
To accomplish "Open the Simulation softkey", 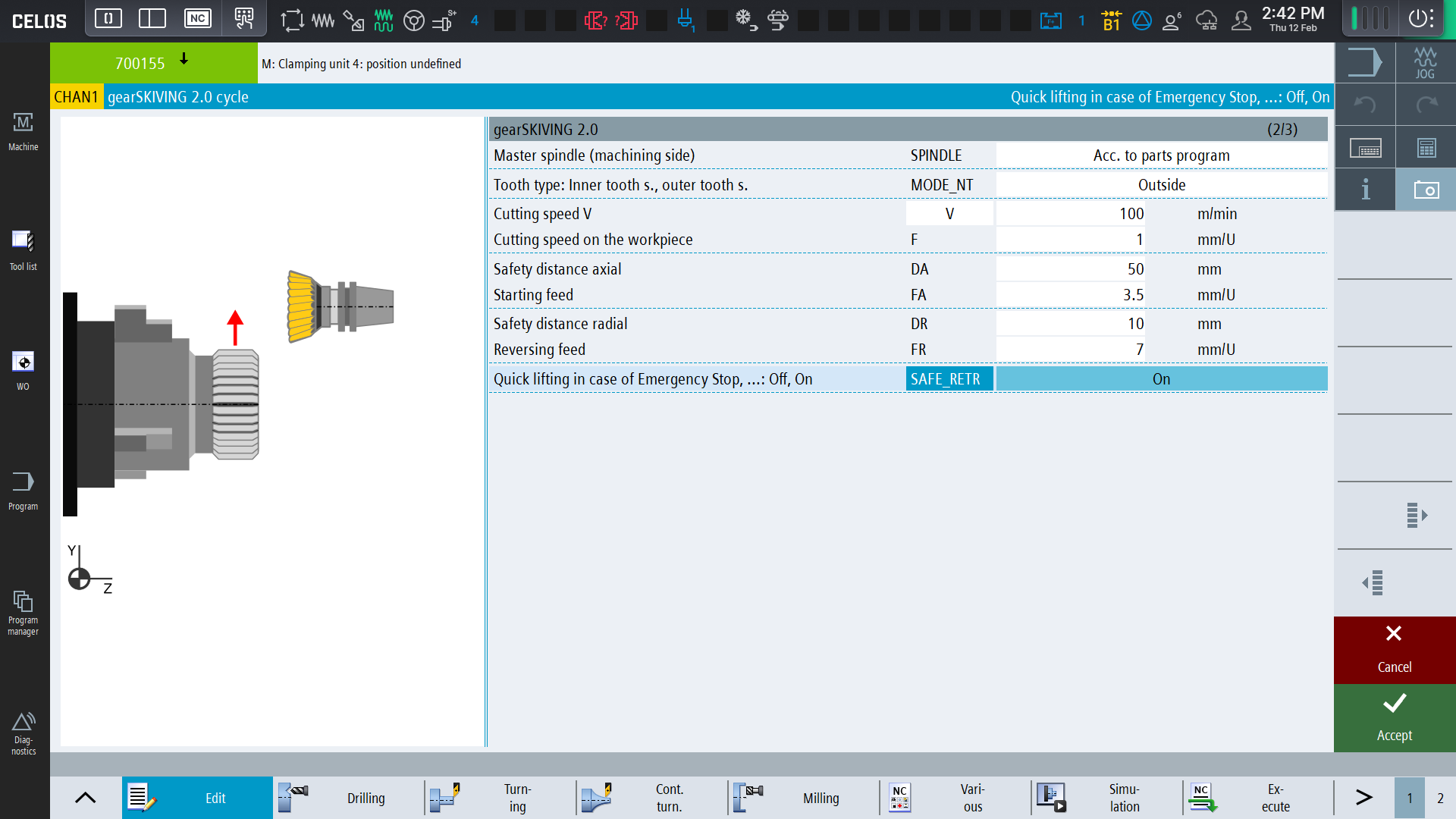I will pyautogui.click(x=1106, y=798).
